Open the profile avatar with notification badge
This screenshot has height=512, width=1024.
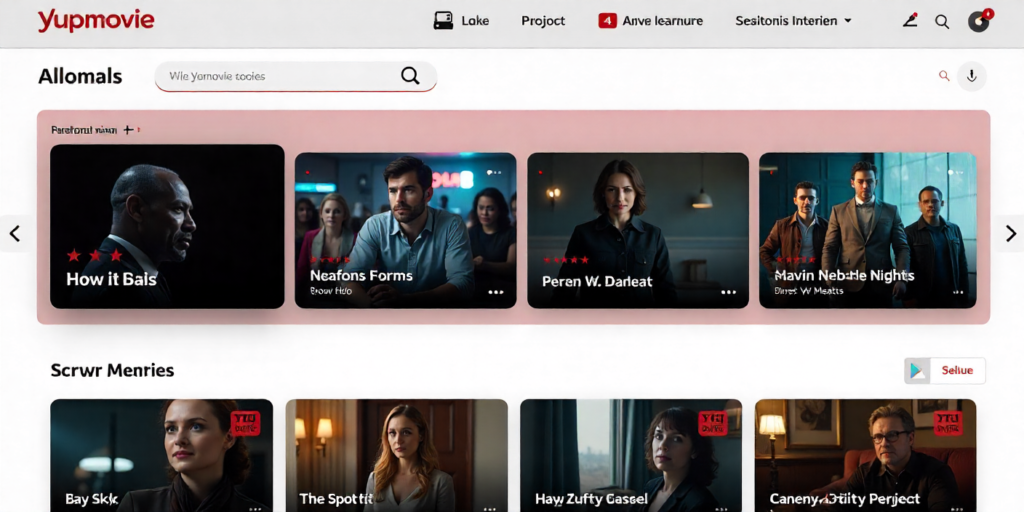979,21
